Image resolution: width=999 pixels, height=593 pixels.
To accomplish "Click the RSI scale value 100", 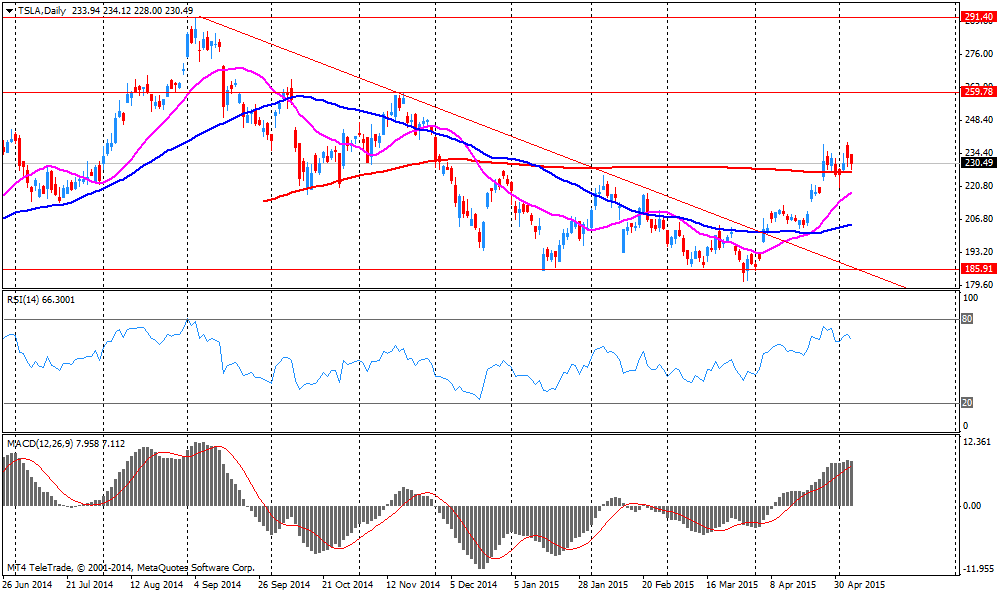I will pyautogui.click(x=971, y=298).
